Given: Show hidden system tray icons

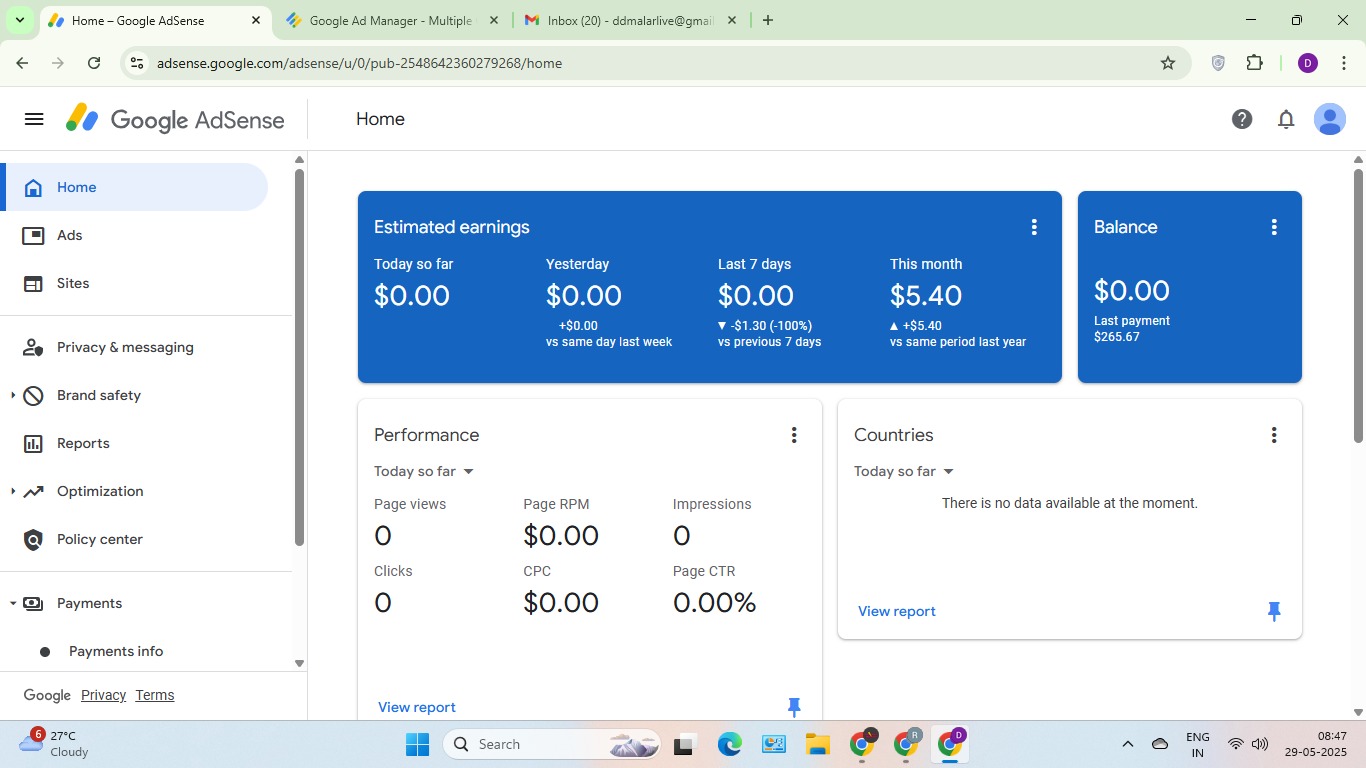Looking at the screenshot, I should click(1128, 744).
